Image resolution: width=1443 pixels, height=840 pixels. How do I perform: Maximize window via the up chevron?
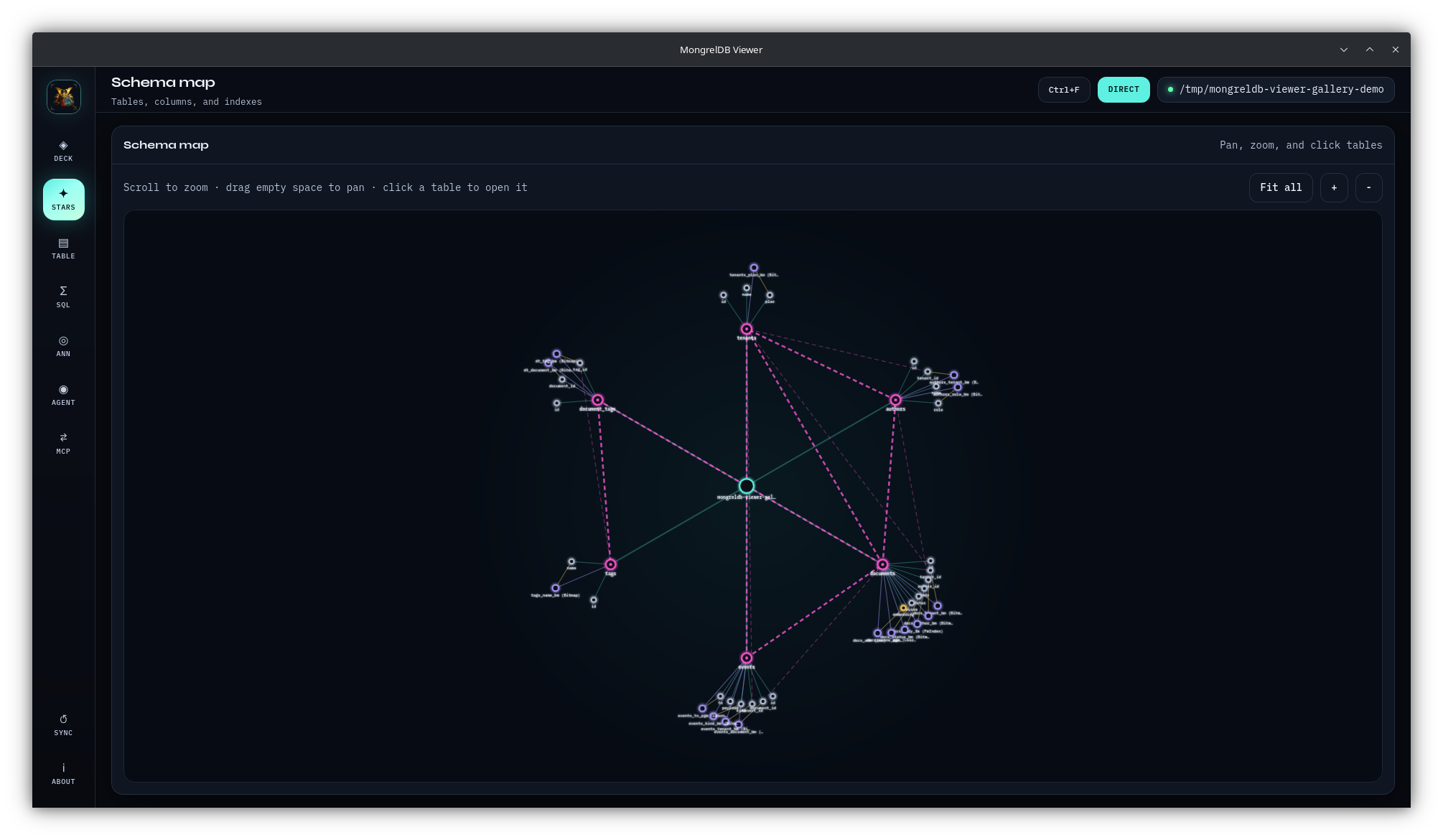[1370, 50]
